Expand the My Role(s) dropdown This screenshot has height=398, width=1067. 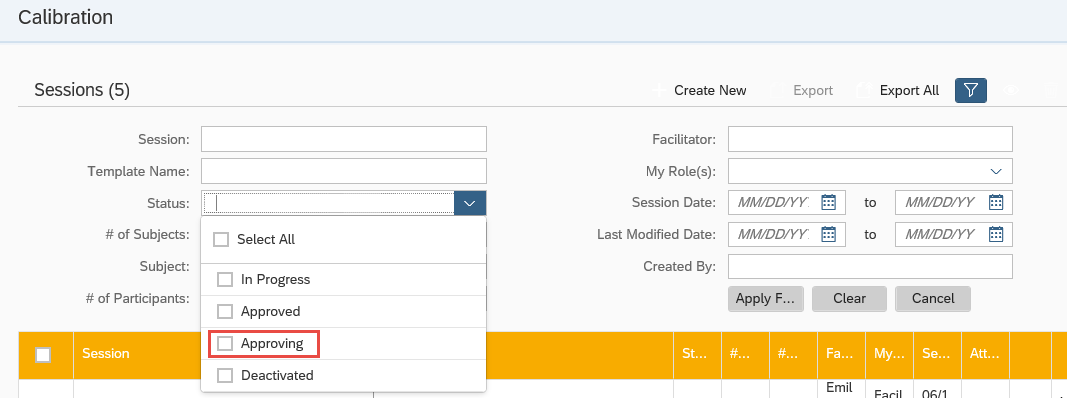pyautogui.click(x=996, y=171)
